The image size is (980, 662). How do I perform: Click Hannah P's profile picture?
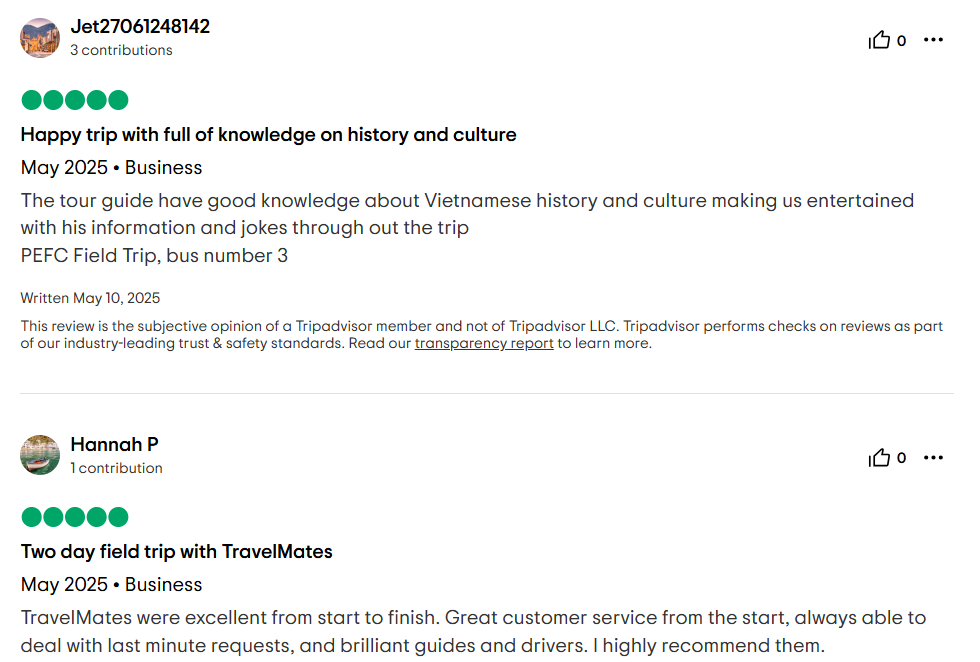click(40, 455)
